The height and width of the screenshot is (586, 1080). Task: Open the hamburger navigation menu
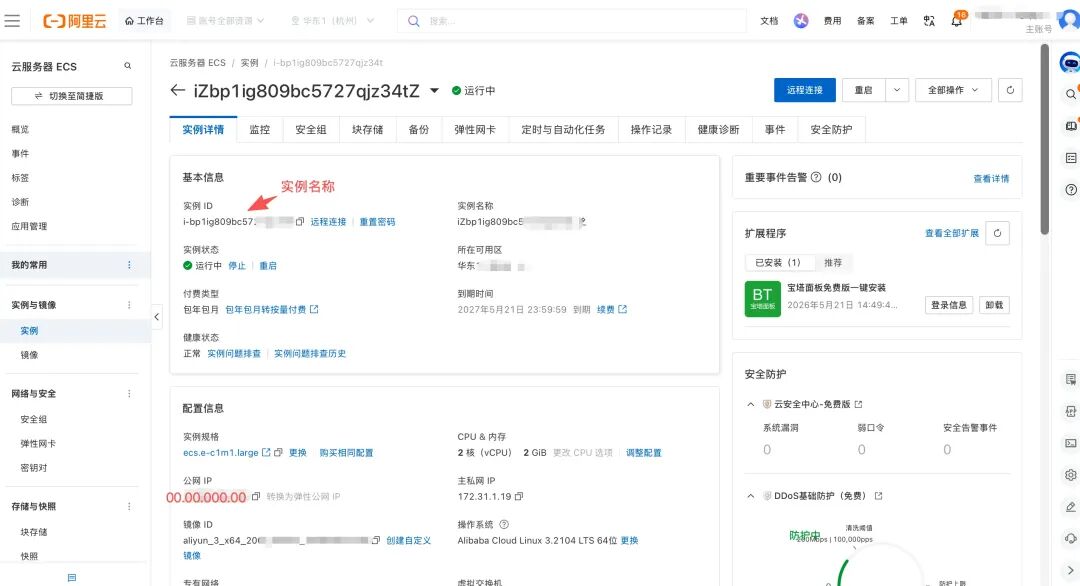tap(12, 21)
